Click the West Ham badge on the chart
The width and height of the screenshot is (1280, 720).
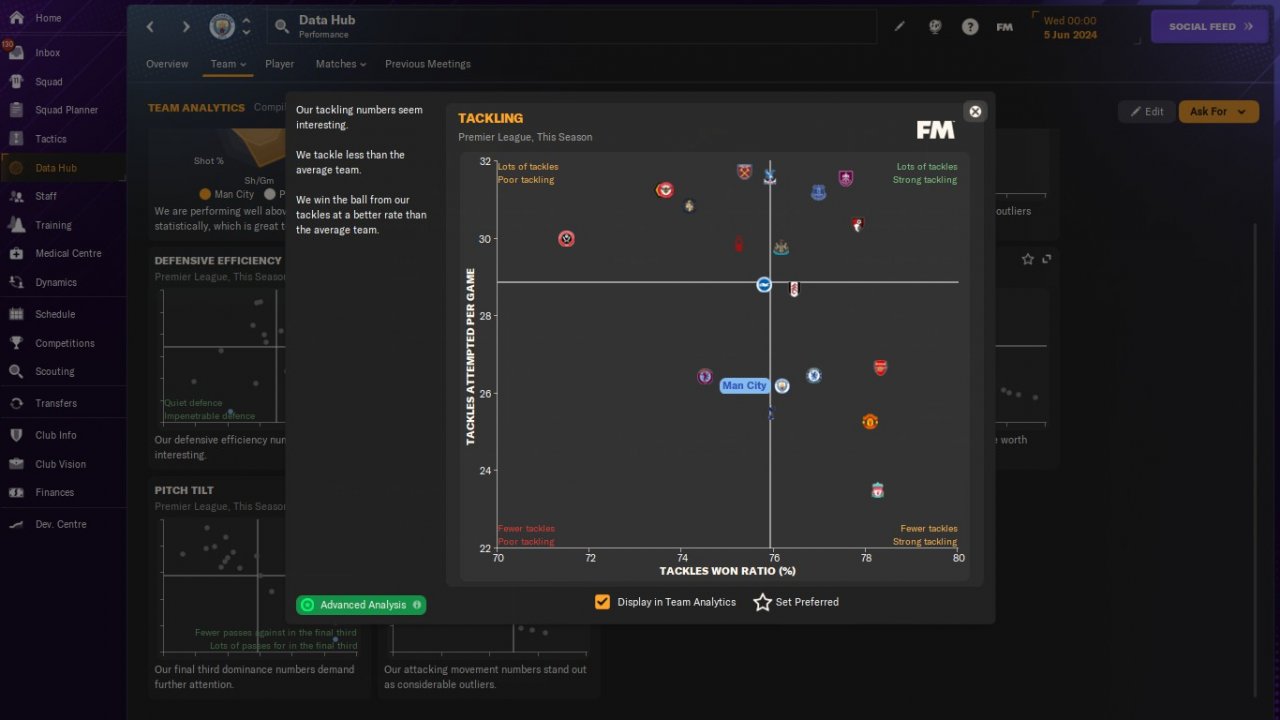pos(744,172)
